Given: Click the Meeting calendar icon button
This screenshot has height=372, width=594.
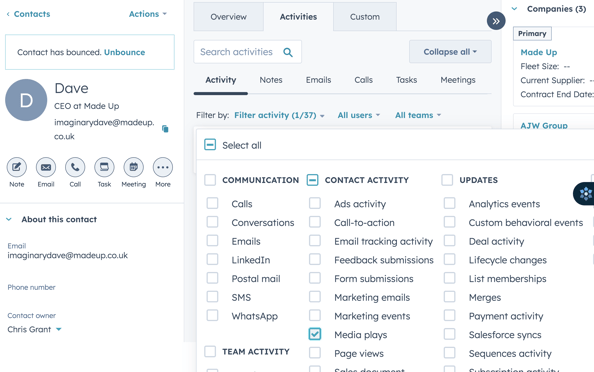Looking at the screenshot, I should click(x=134, y=167).
